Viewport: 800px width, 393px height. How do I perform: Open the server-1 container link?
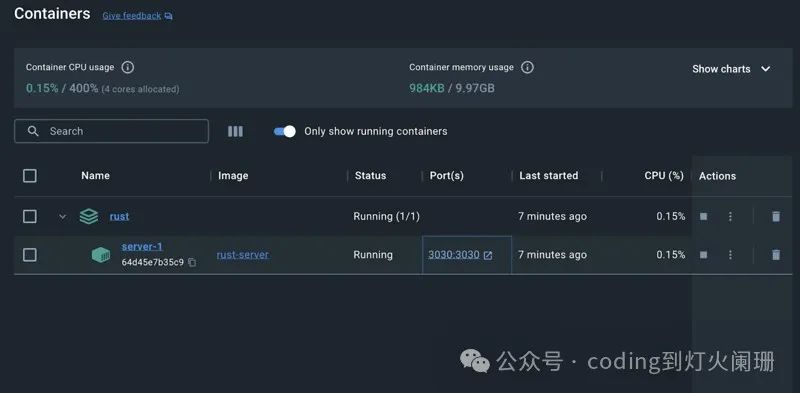click(142, 247)
